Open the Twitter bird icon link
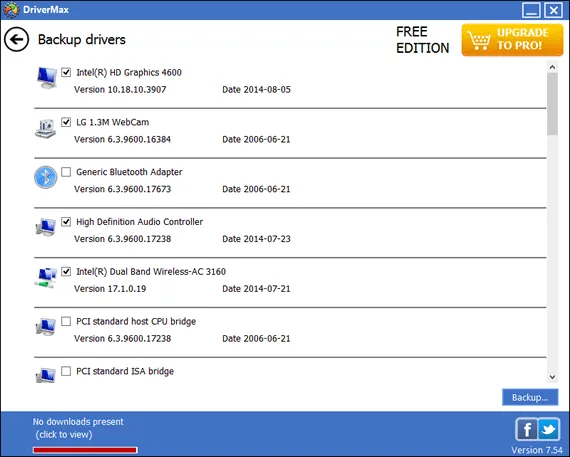The image size is (570, 457). (x=549, y=430)
